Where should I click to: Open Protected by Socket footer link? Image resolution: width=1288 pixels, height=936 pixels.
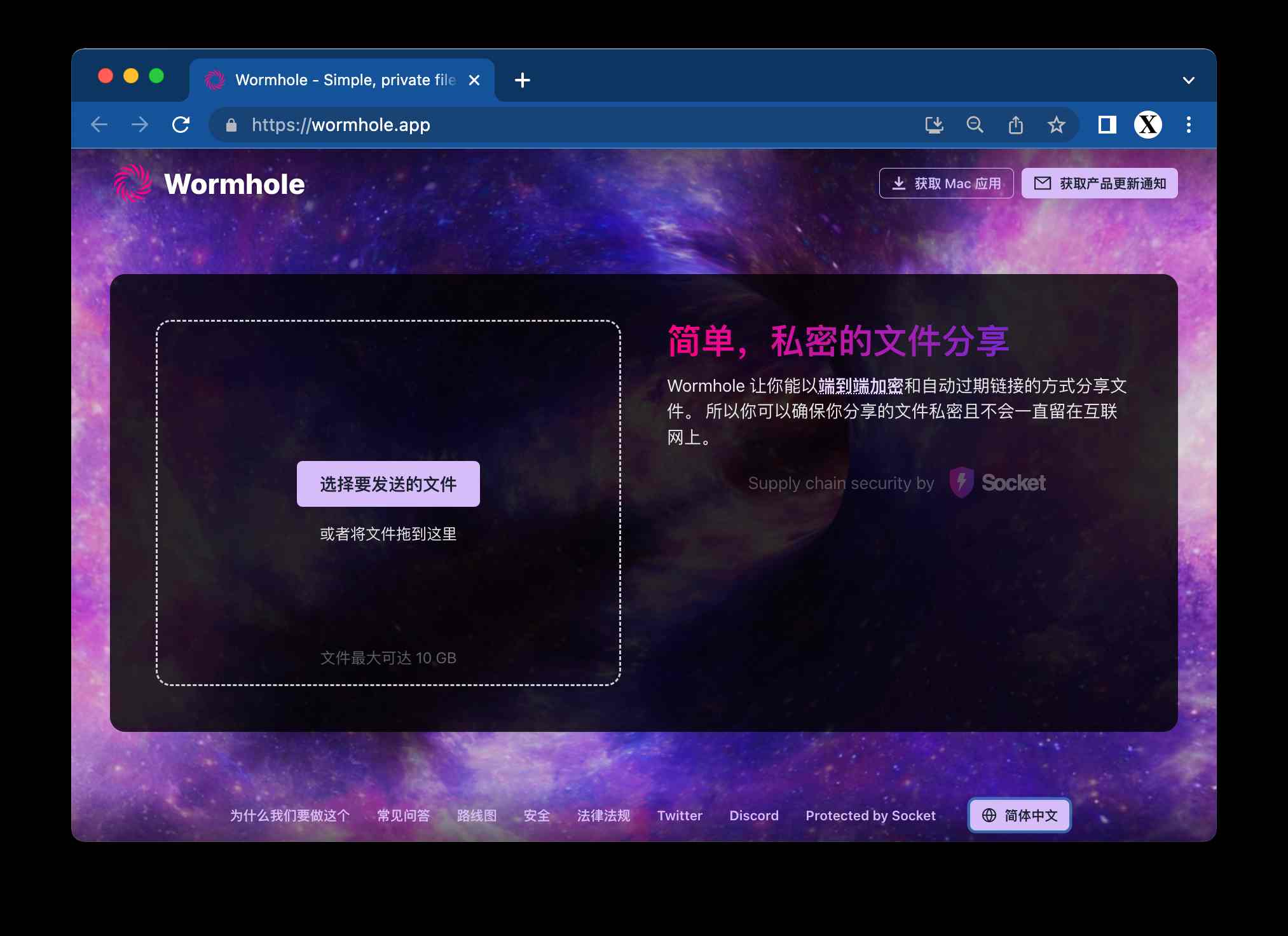[870, 815]
